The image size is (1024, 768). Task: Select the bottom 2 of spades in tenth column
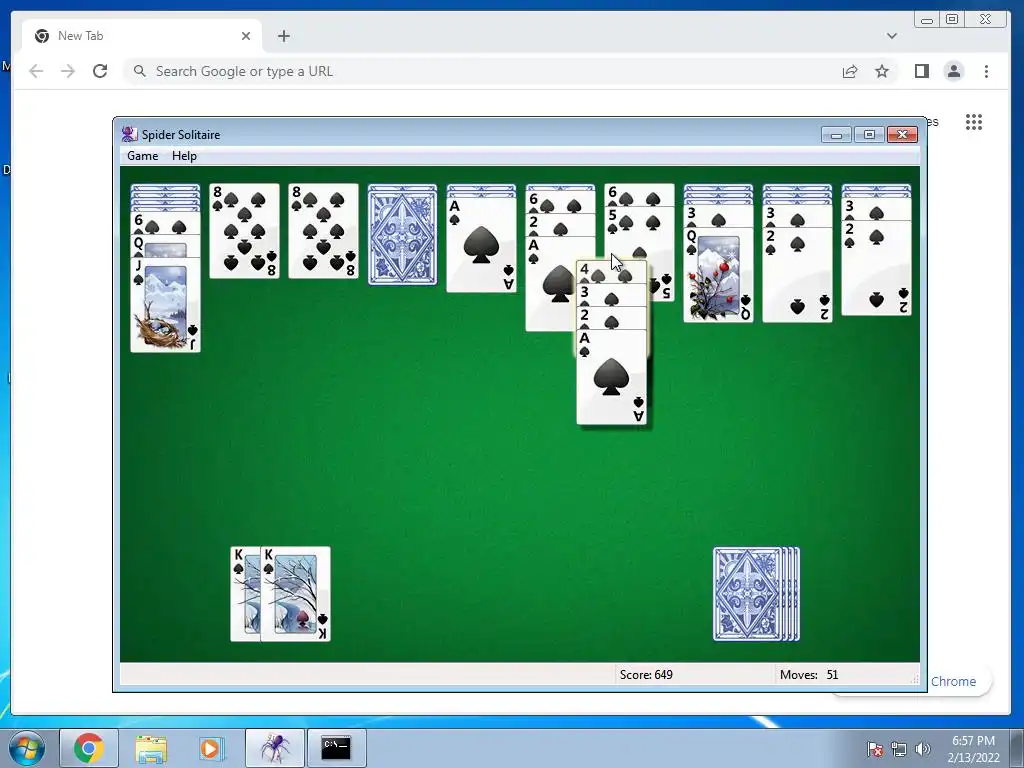coord(876,268)
